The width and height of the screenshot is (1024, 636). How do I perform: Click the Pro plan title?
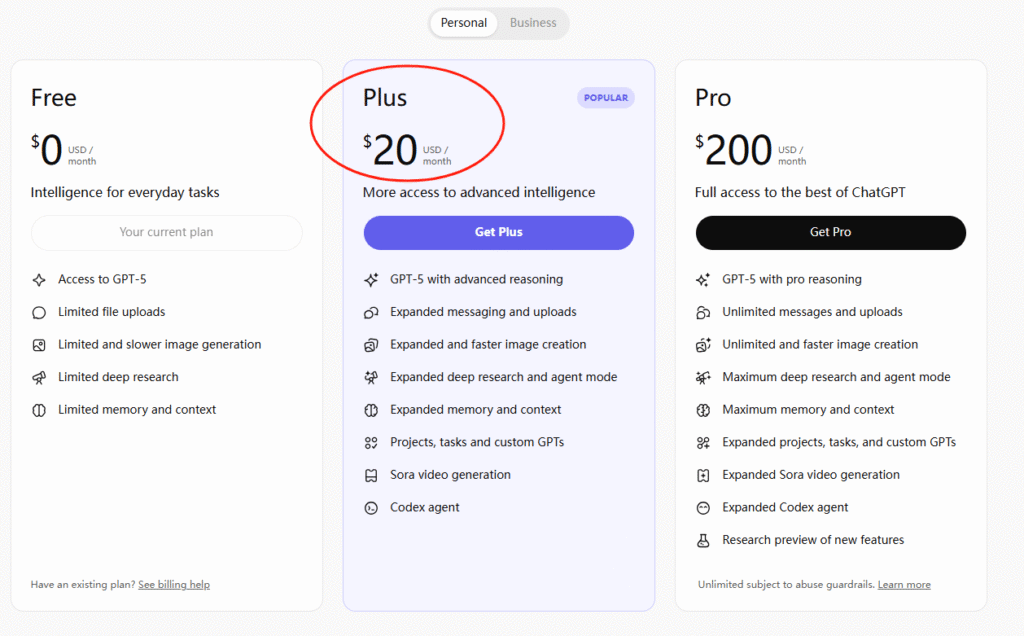713,98
